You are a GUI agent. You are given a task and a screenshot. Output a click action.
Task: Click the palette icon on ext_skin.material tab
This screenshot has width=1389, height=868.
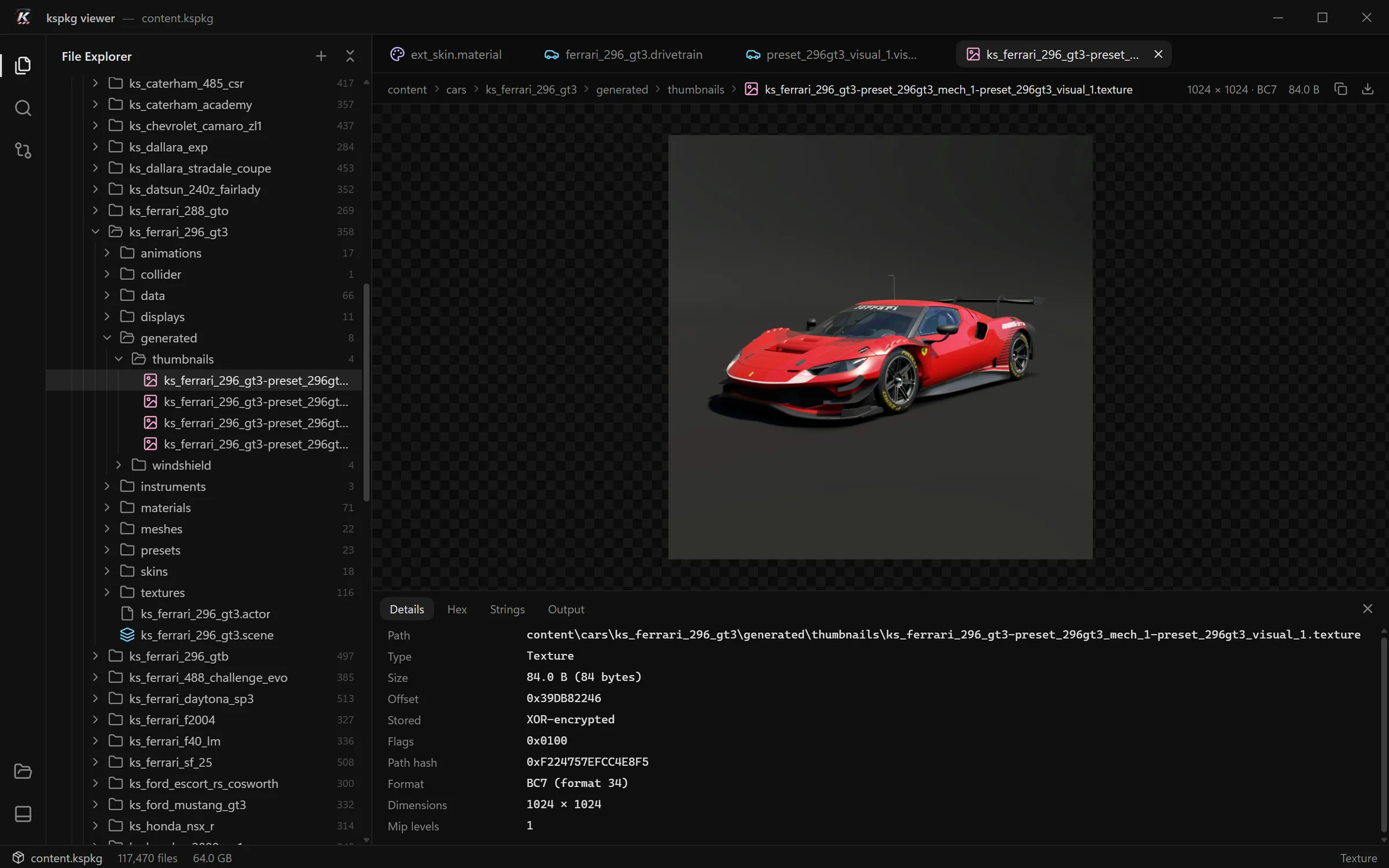click(397, 54)
